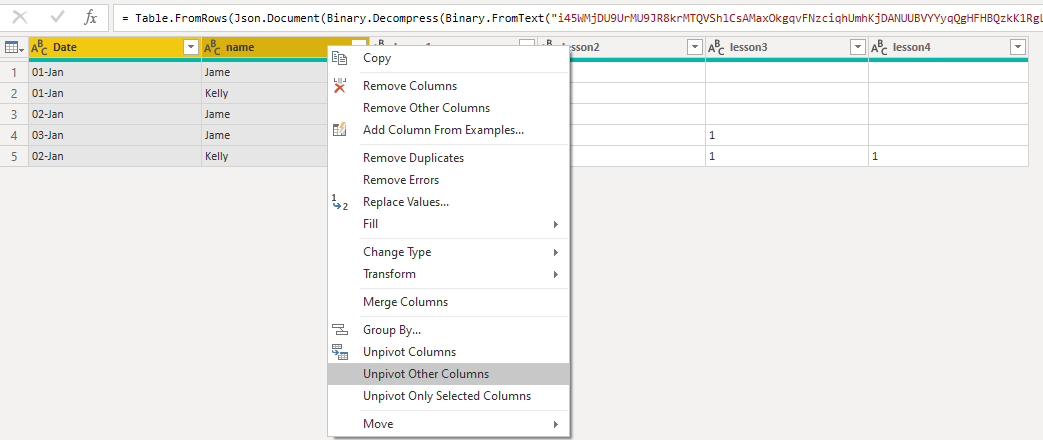Image resolution: width=1043 pixels, height=440 pixels.
Task: Click the ABC data type icon of lesson4 column
Action: click(879, 47)
